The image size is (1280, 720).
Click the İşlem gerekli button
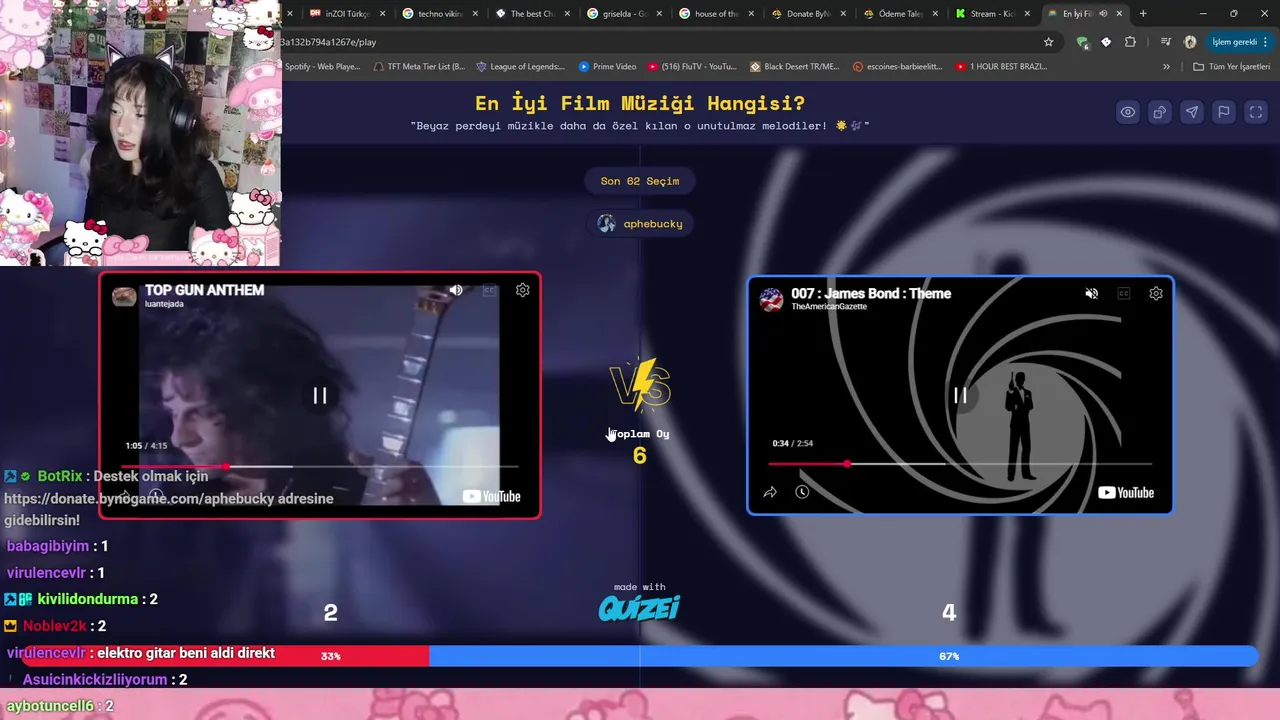(x=1239, y=42)
